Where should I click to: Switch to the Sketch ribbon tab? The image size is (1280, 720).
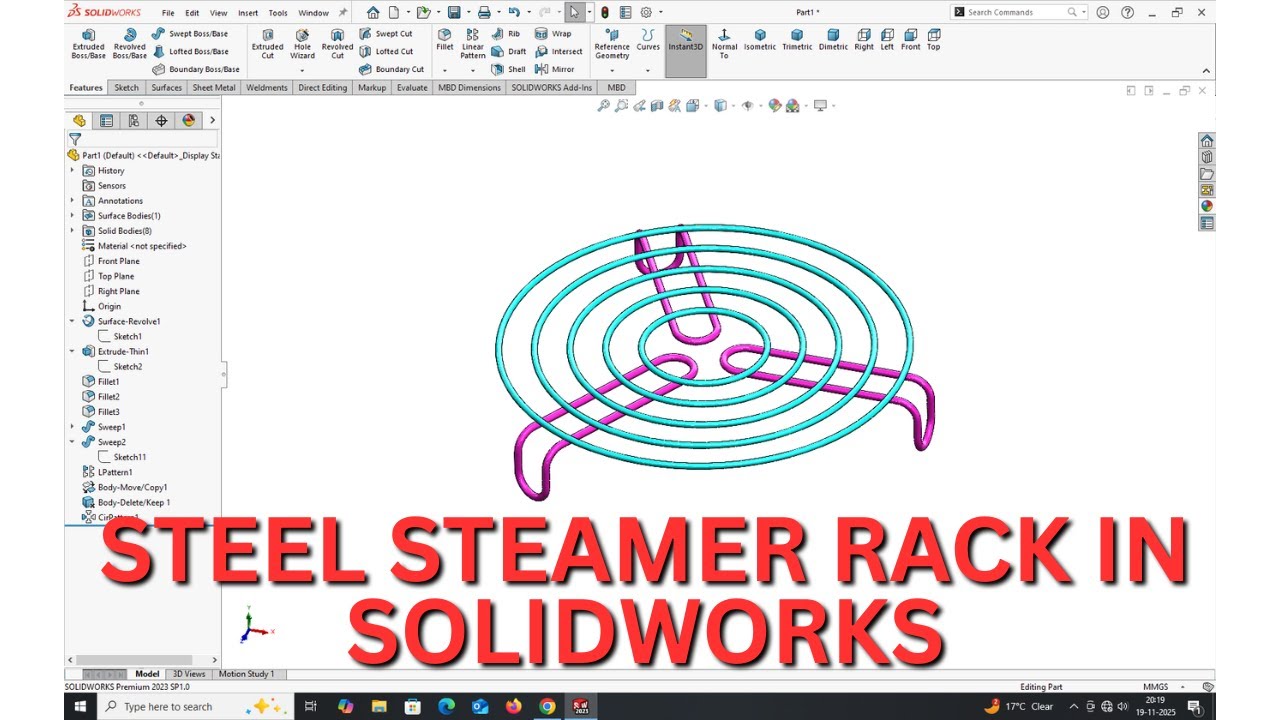[127, 88]
